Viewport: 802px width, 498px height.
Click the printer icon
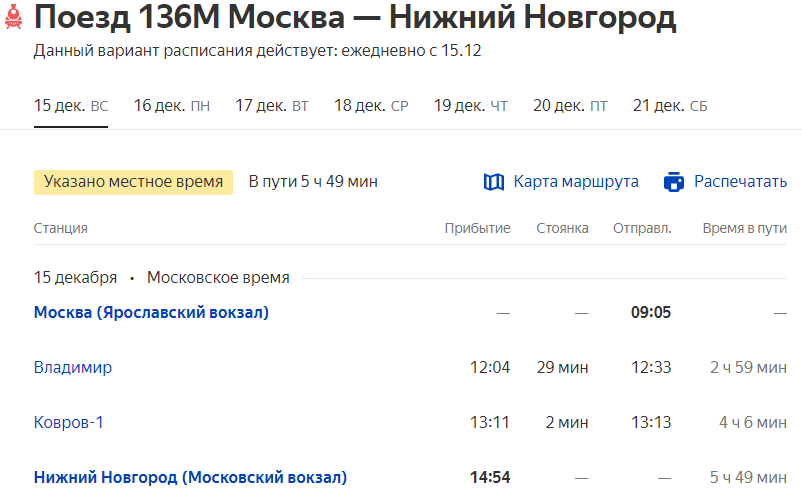674,182
